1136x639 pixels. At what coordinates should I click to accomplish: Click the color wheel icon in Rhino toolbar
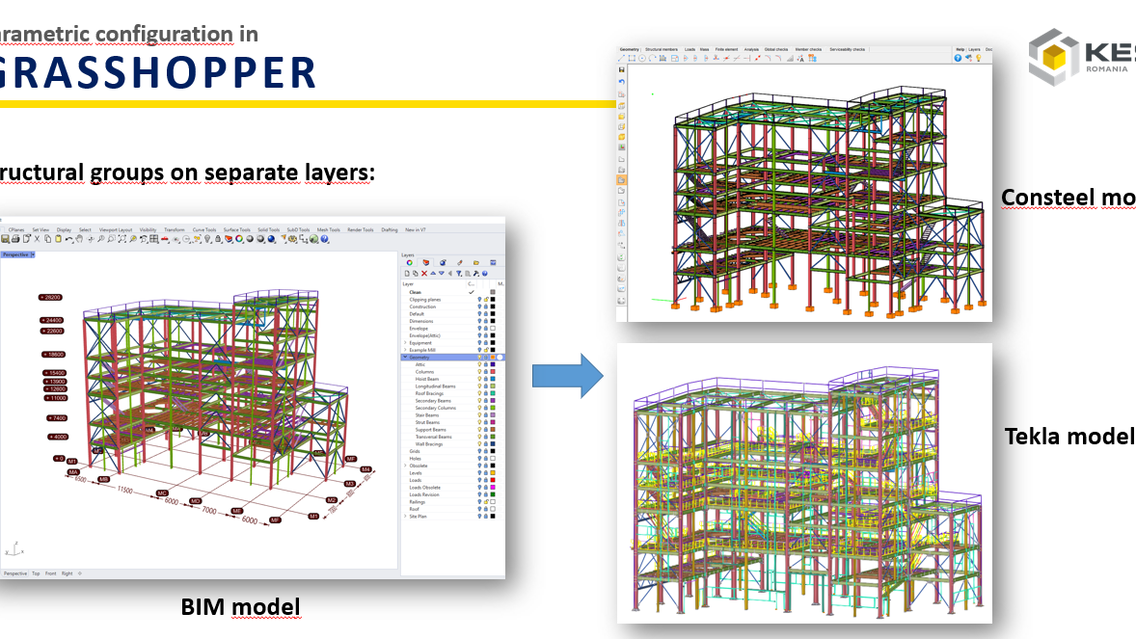tap(239, 238)
